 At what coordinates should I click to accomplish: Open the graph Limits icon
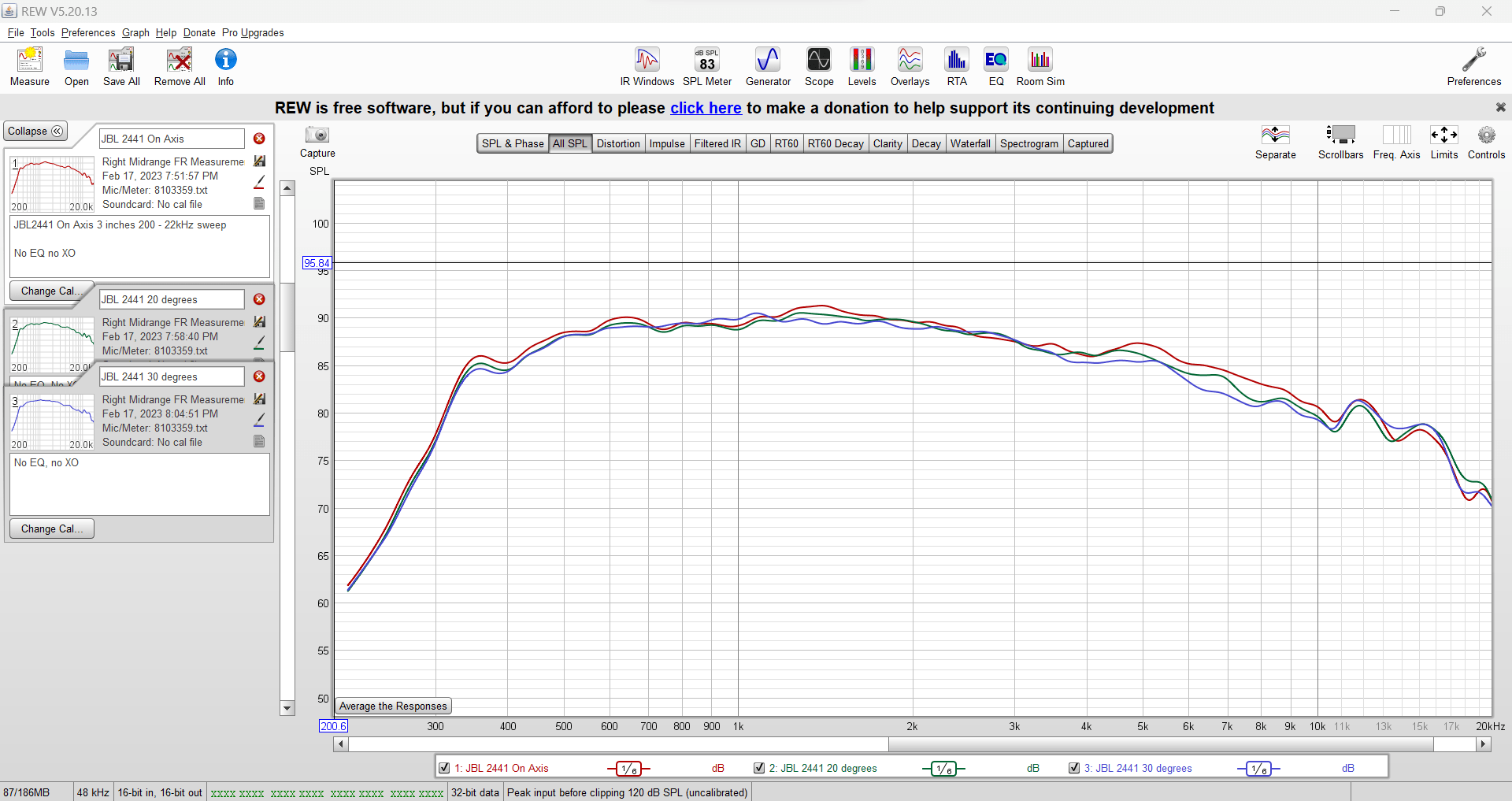[x=1444, y=142]
